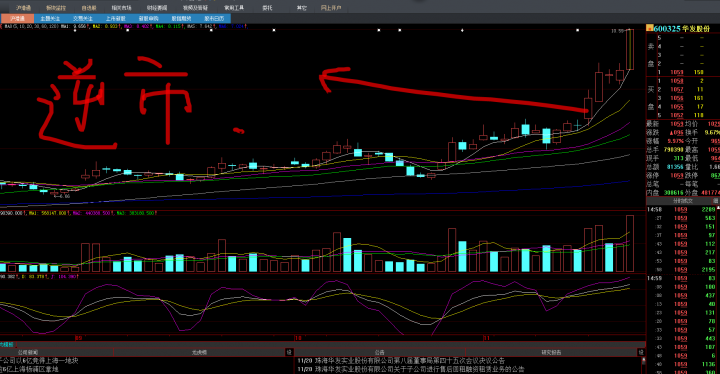
Task: Click the up arrow above the trade list scrollbar
Action: click(718, 209)
